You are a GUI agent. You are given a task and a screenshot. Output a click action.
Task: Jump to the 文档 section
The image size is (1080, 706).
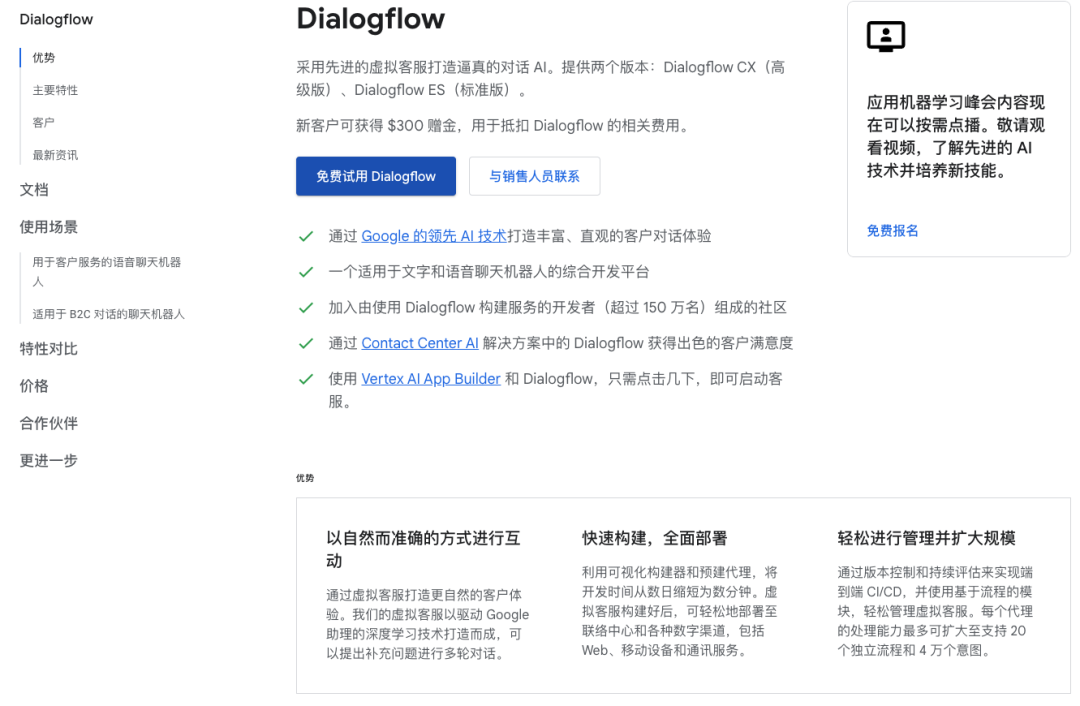[34, 190]
